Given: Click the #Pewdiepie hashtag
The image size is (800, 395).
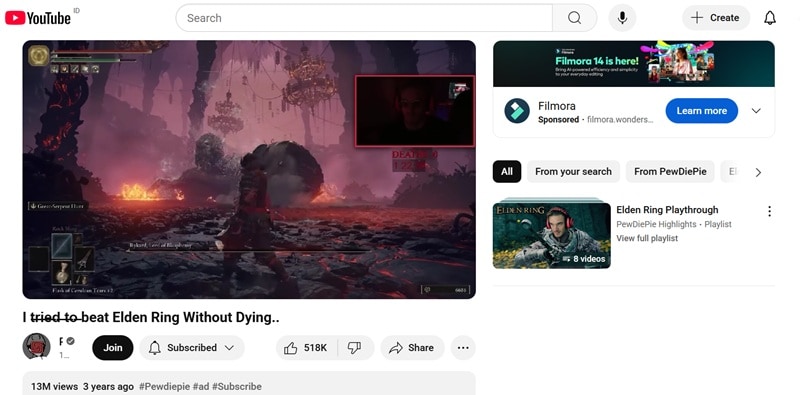Looking at the screenshot, I should (164, 386).
